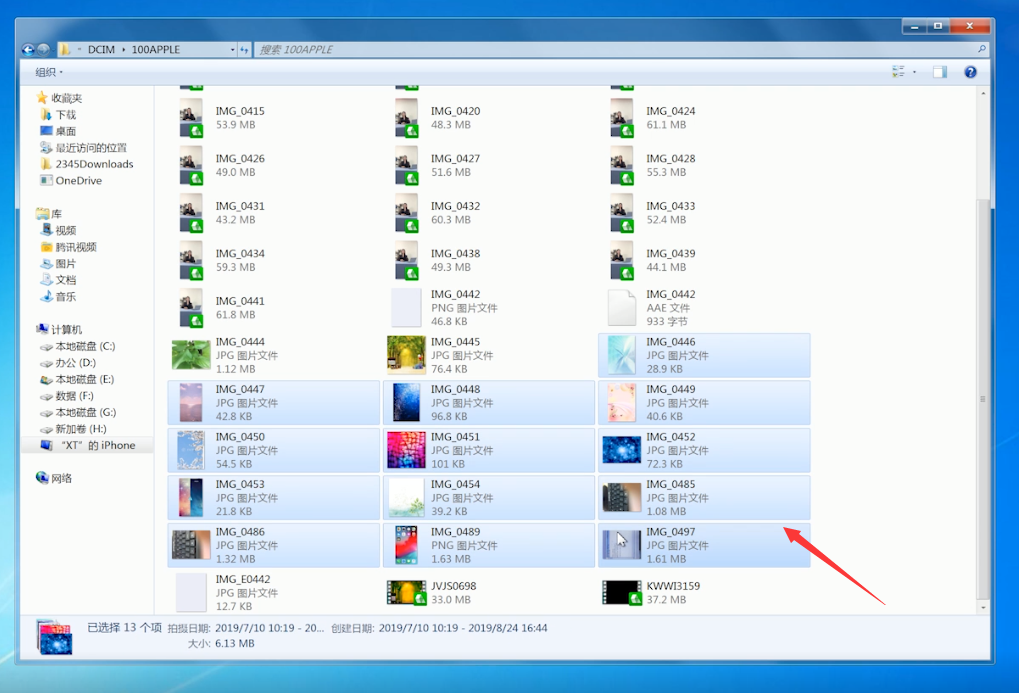Click the search magnifier icon
1019x693 pixels.
tap(982, 49)
